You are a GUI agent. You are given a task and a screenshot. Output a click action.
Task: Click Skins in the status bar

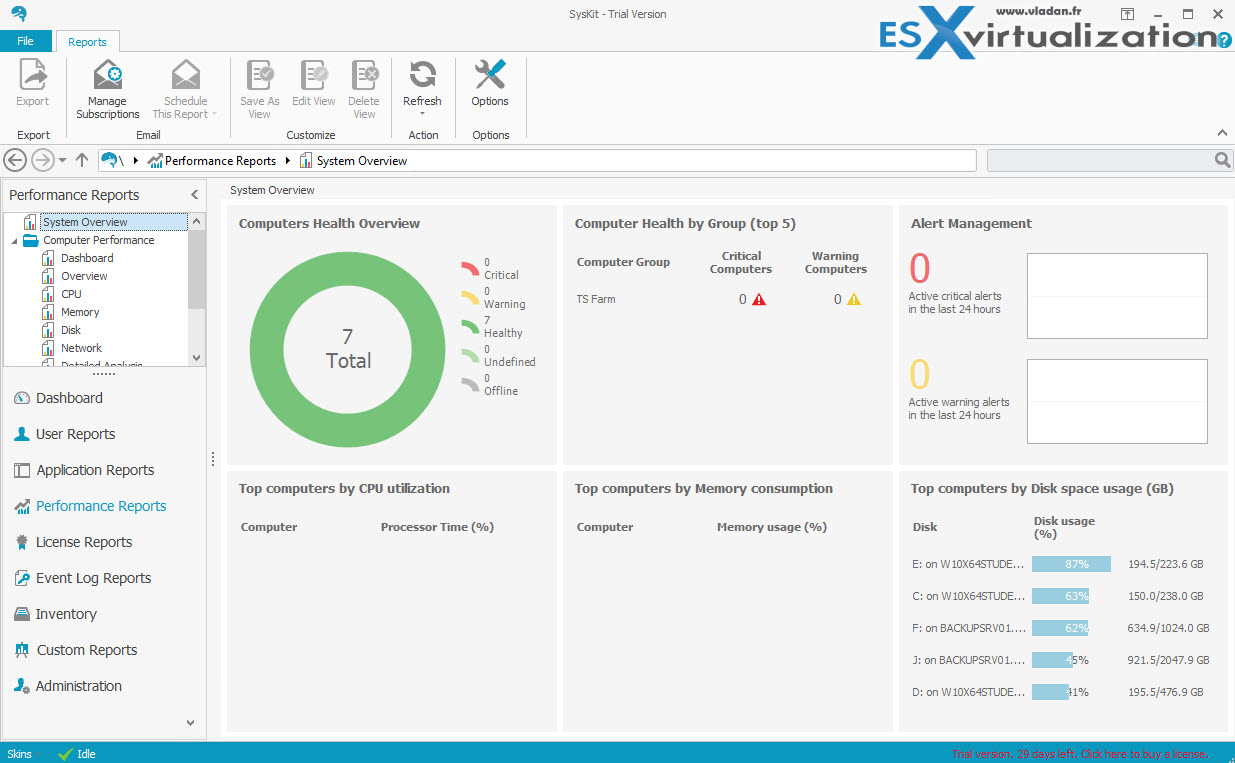pyautogui.click(x=20, y=753)
